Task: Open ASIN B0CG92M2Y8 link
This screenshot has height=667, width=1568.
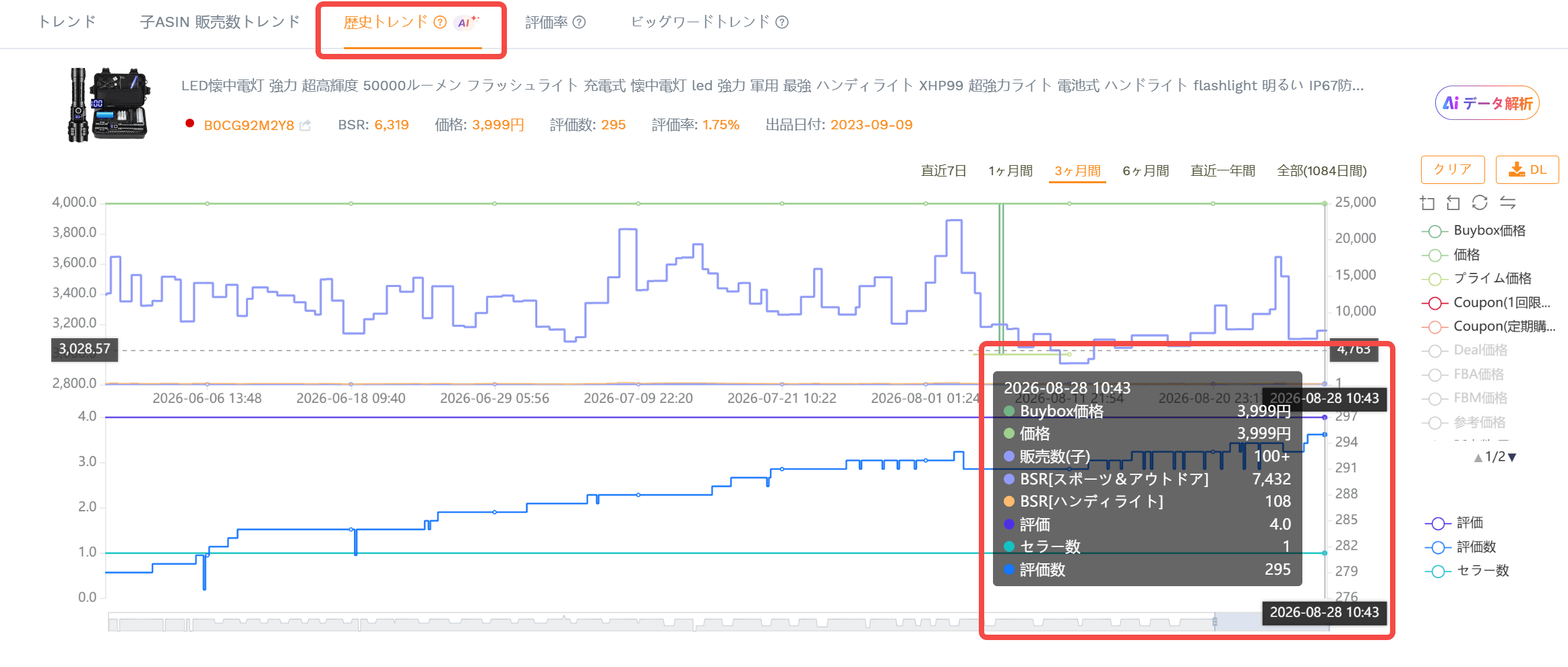Action: (249, 125)
